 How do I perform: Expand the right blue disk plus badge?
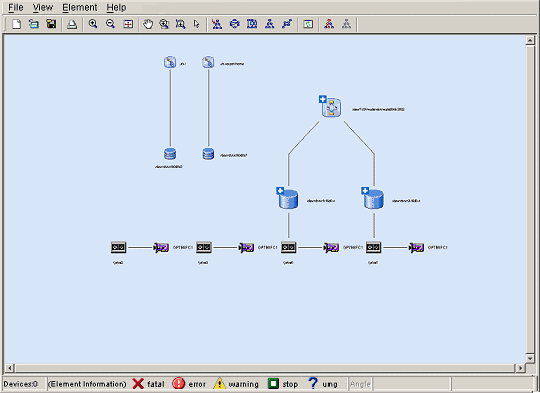365,190
